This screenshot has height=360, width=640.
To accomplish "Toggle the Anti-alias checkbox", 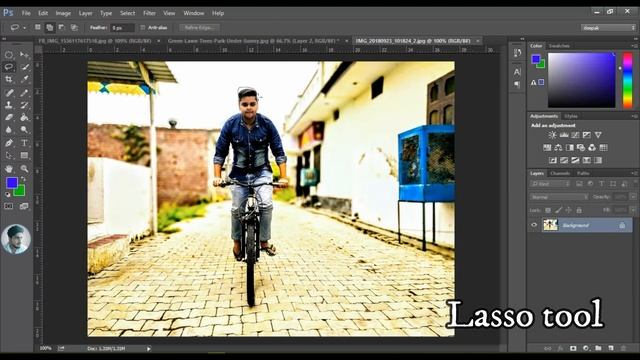I will tap(142, 28).
